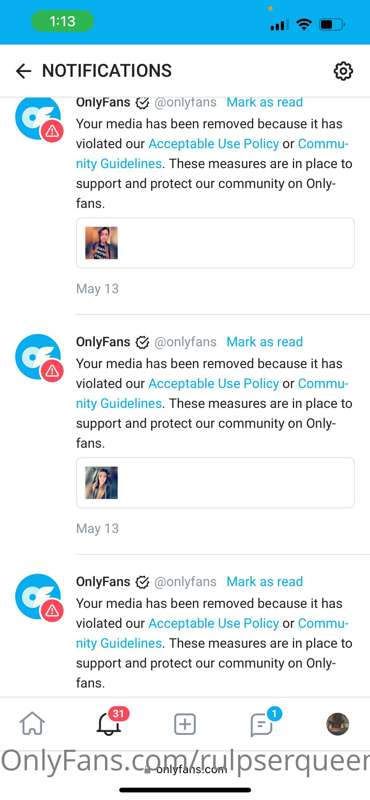Mark first notification as read
Viewport: 370px width, 800px height.
pyautogui.click(x=264, y=102)
